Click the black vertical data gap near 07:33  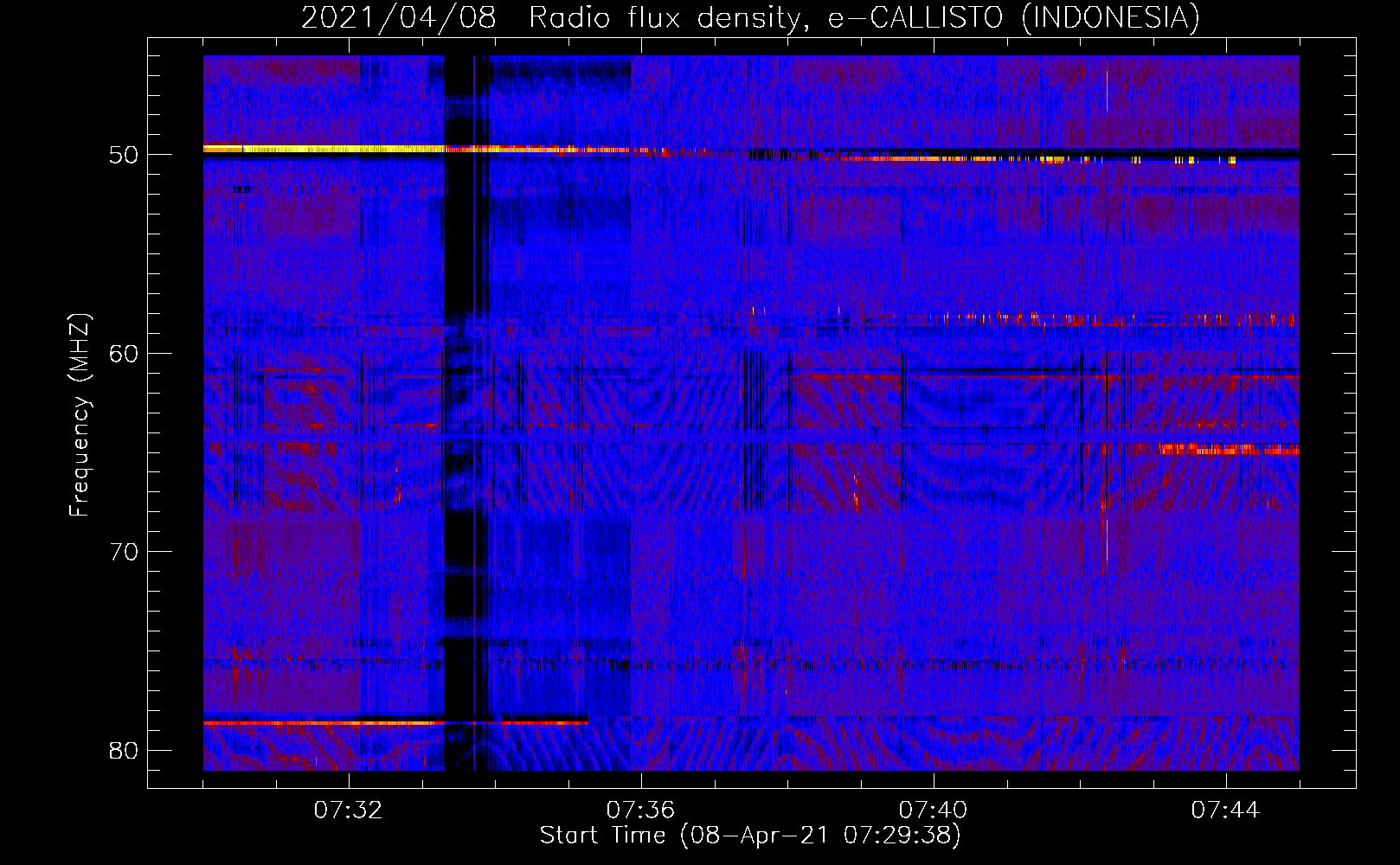466,413
